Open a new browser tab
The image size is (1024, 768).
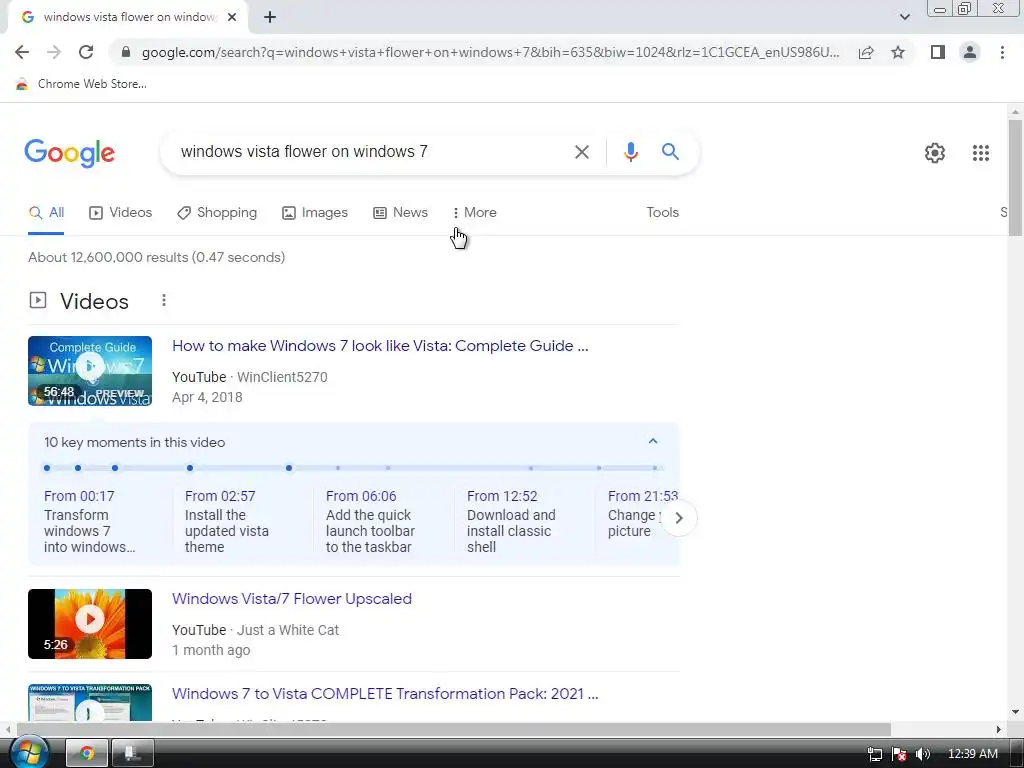(x=270, y=18)
